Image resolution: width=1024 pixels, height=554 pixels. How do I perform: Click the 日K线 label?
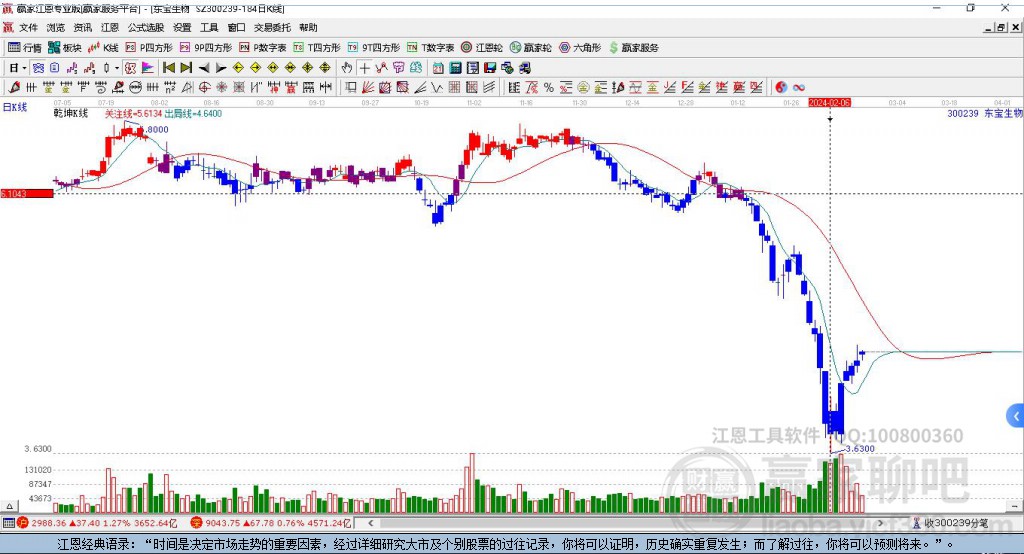click(15, 108)
